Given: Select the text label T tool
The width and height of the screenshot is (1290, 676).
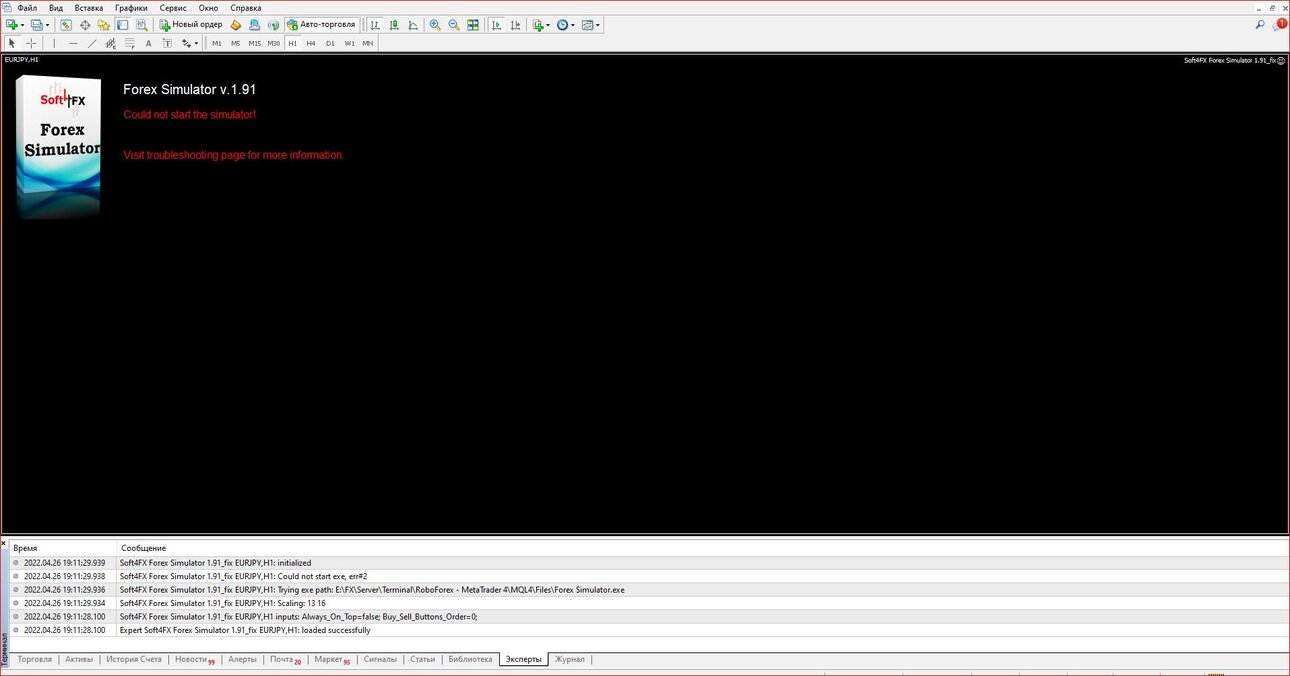Looking at the screenshot, I should [167, 43].
